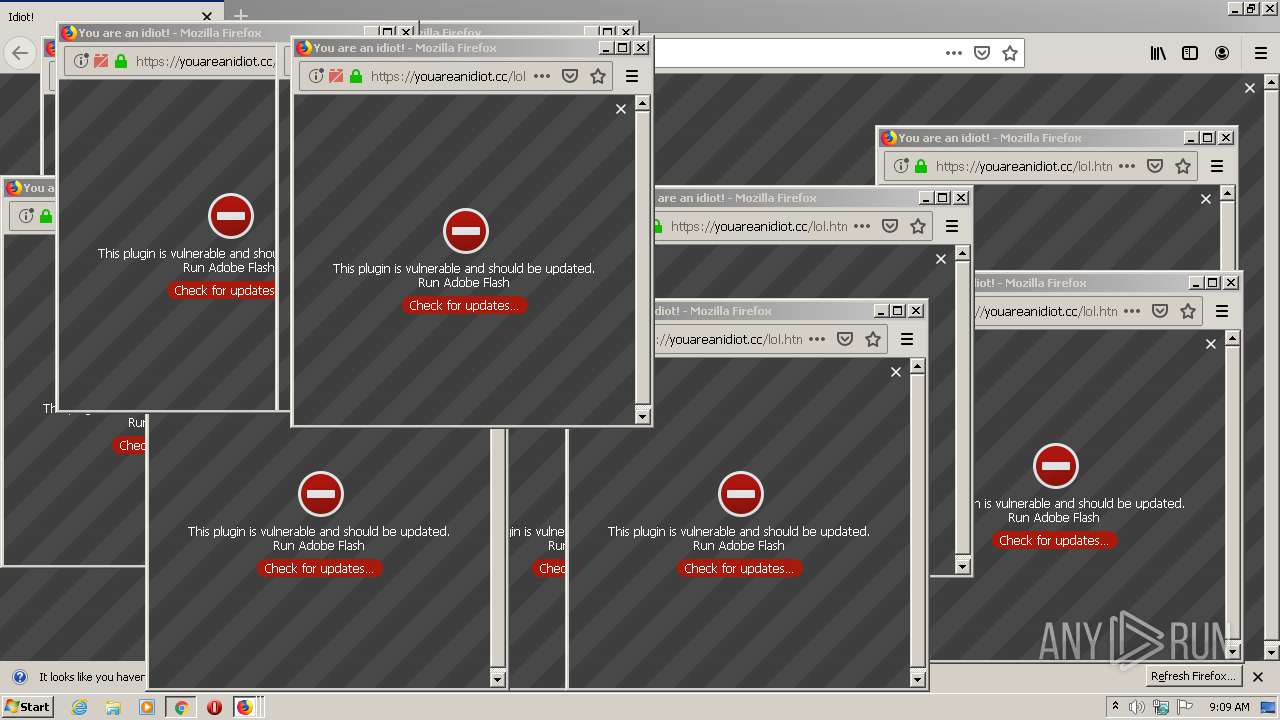This screenshot has height=720, width=1280.
Task: Open Google Chrome from taskbar
Action: (181, 707)
